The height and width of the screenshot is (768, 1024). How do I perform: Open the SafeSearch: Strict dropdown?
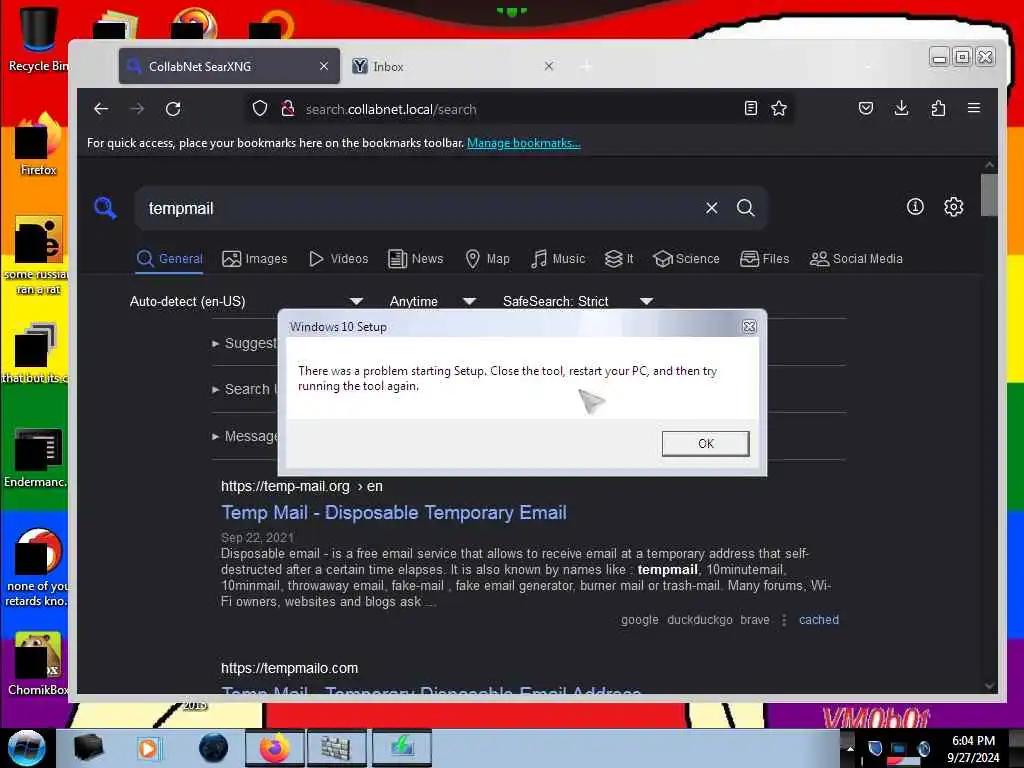(x=578, y=302)
